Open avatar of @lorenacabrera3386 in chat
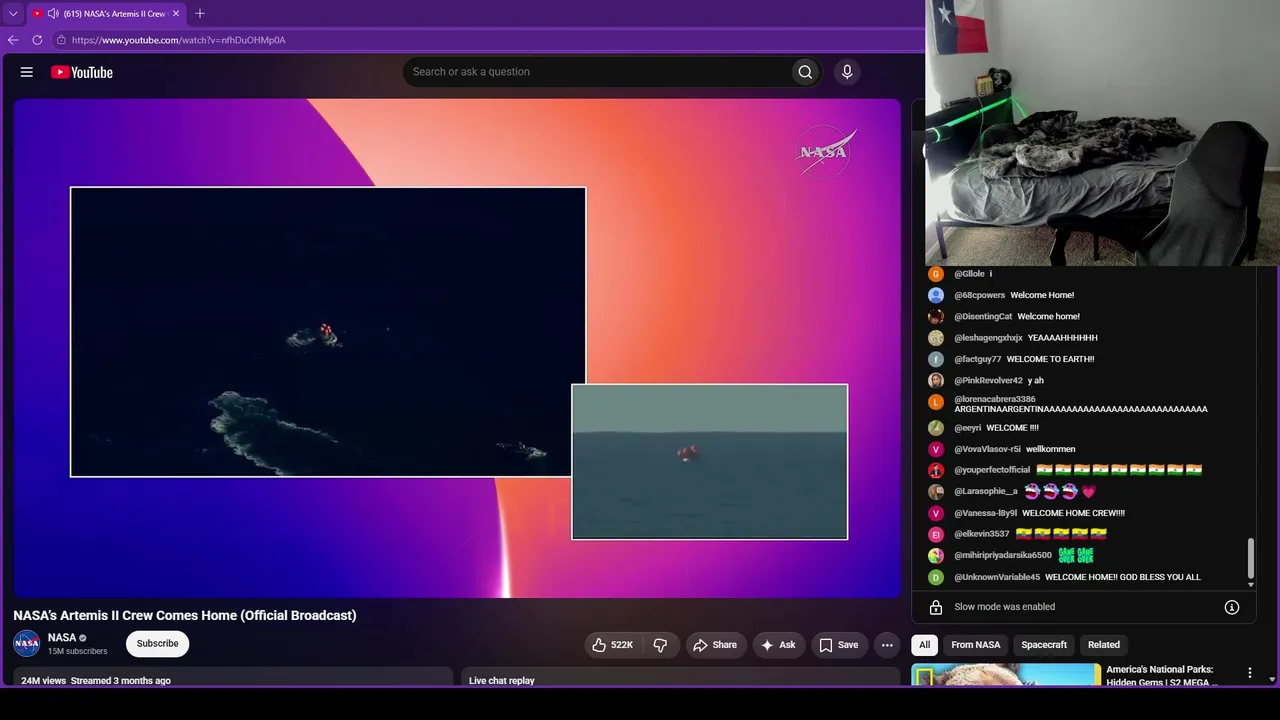 tap(936, 402)
